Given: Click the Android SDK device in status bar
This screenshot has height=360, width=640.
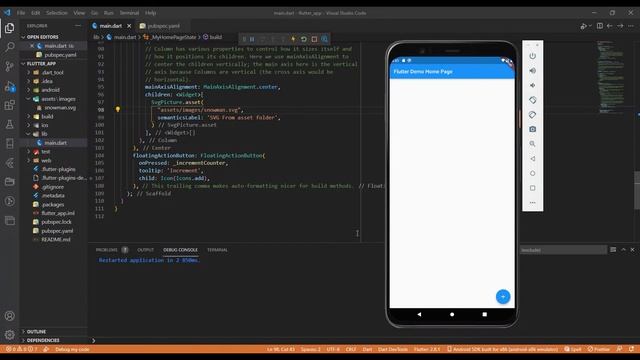Looking at the screenshot, I should tap(502, 349).
